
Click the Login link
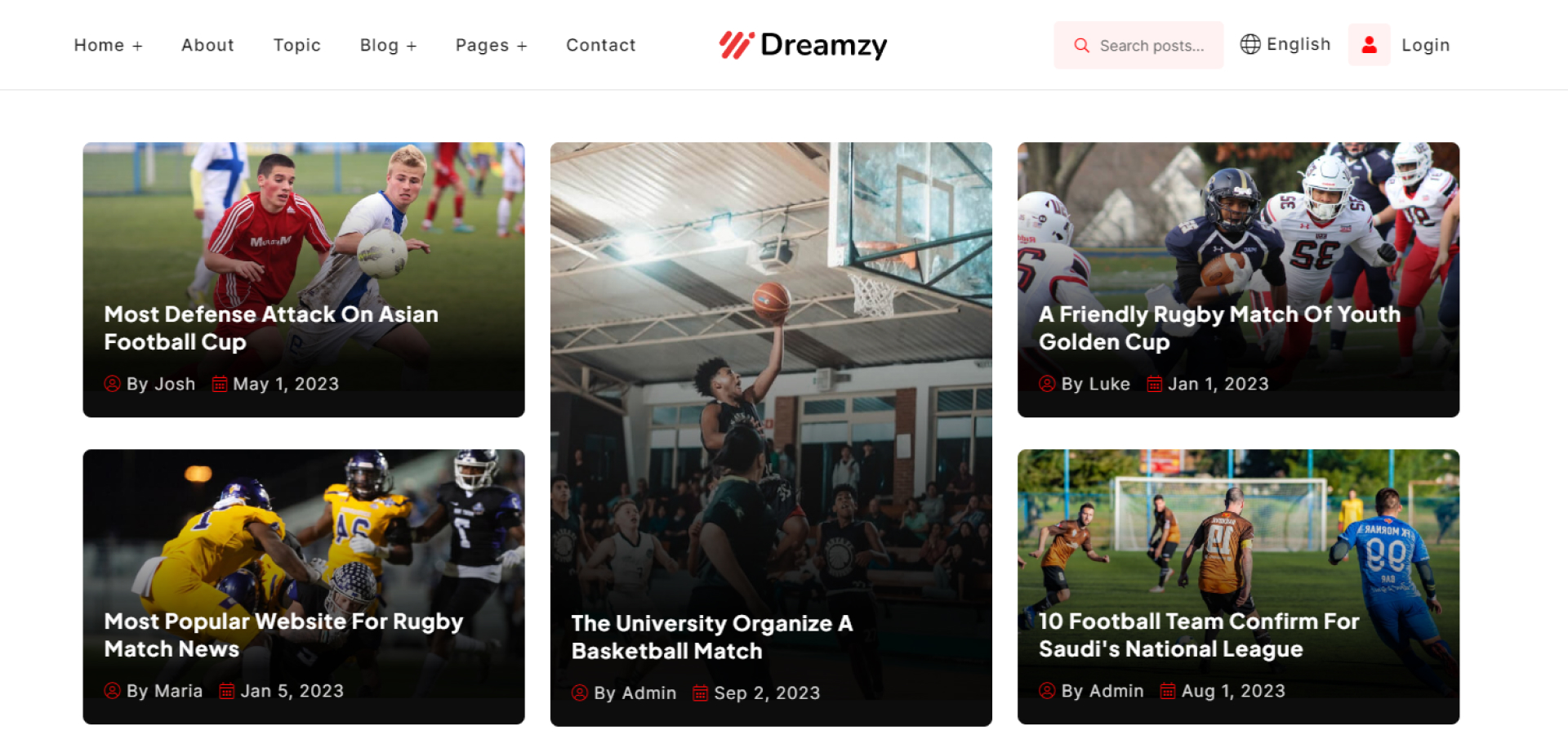1425,45
